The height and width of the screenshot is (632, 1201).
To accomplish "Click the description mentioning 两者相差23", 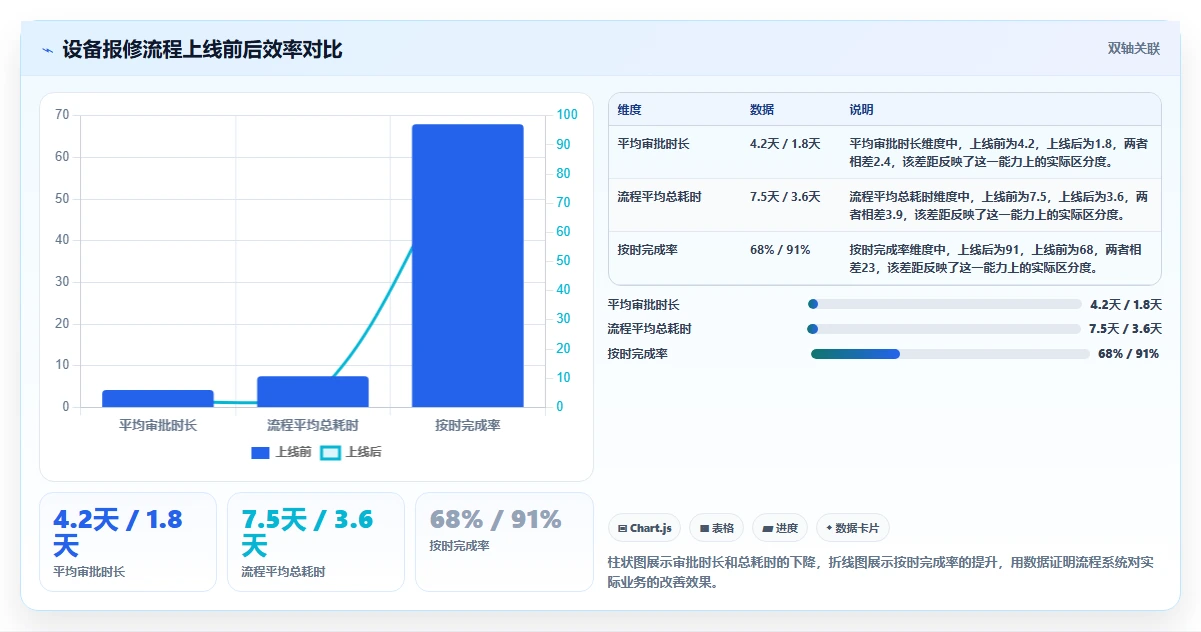I will click(x=999, y=258).
